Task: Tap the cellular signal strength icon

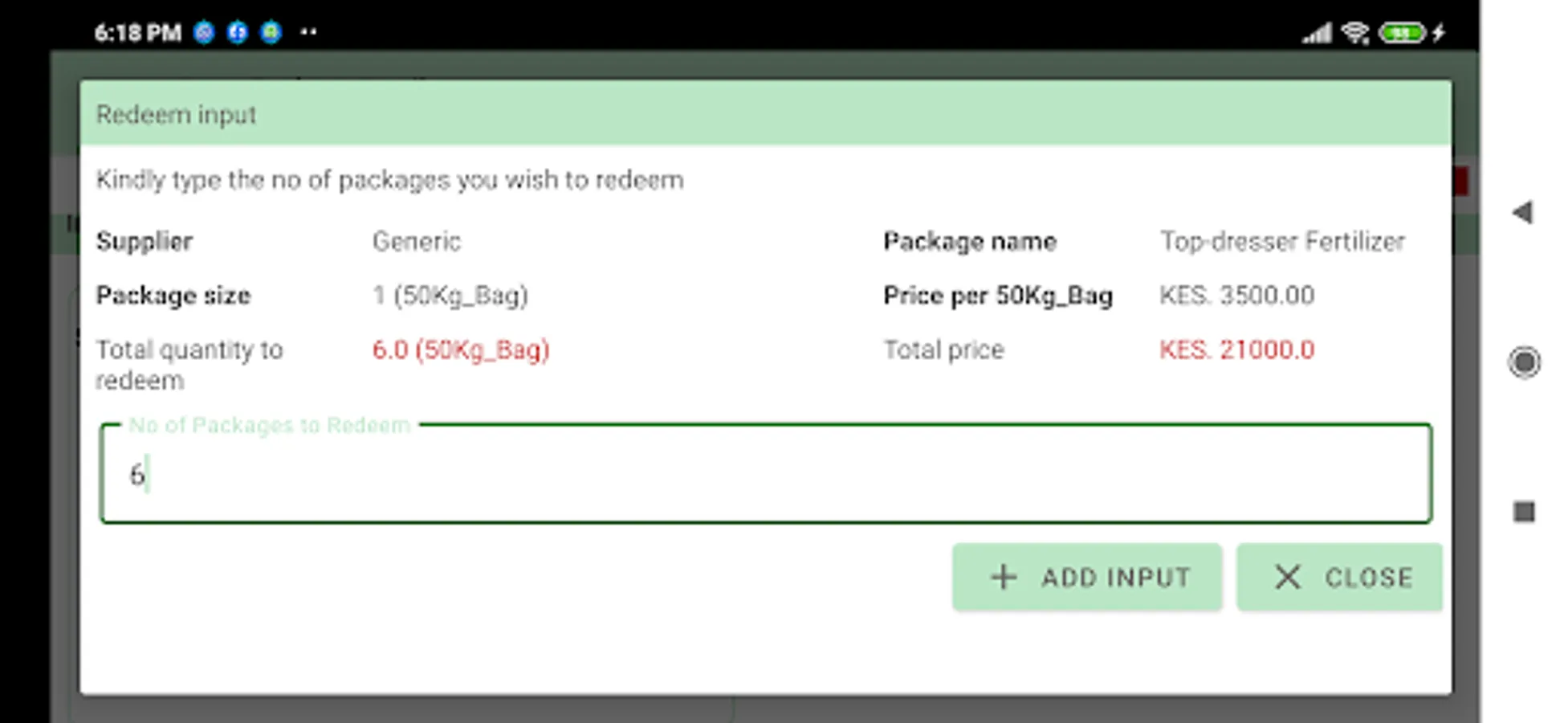Action: 1317,33
